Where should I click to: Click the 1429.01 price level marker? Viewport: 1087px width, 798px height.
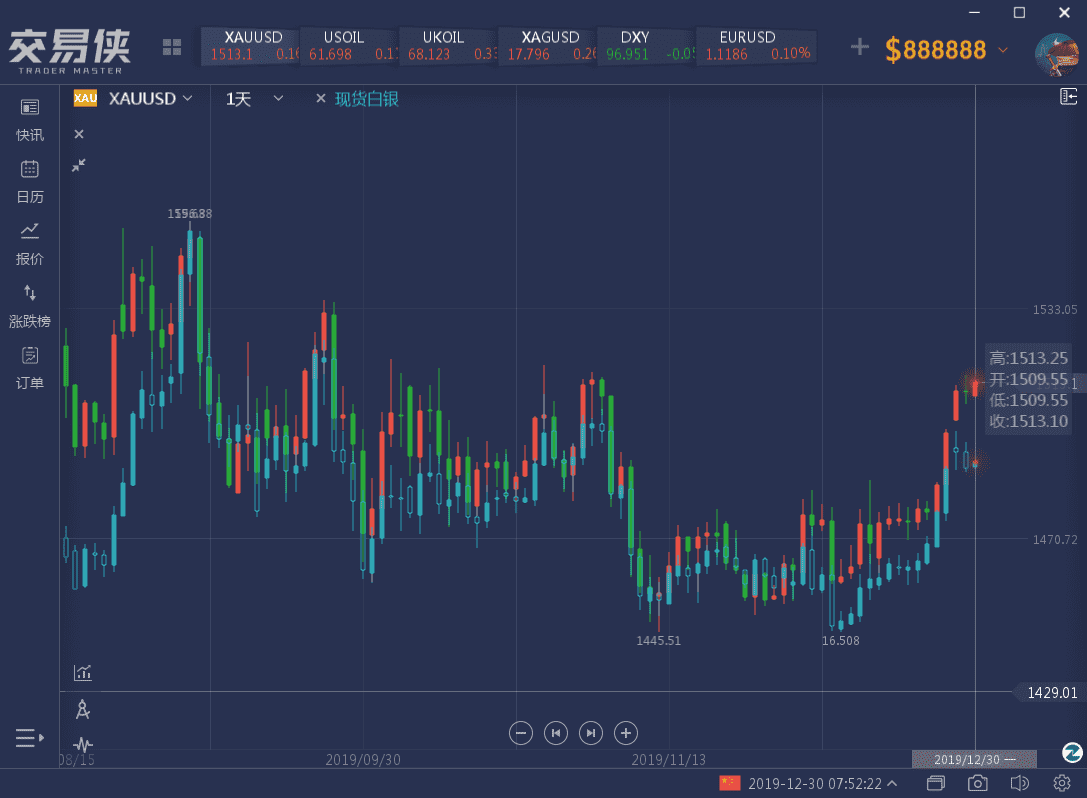click(x=1051, y=692)
